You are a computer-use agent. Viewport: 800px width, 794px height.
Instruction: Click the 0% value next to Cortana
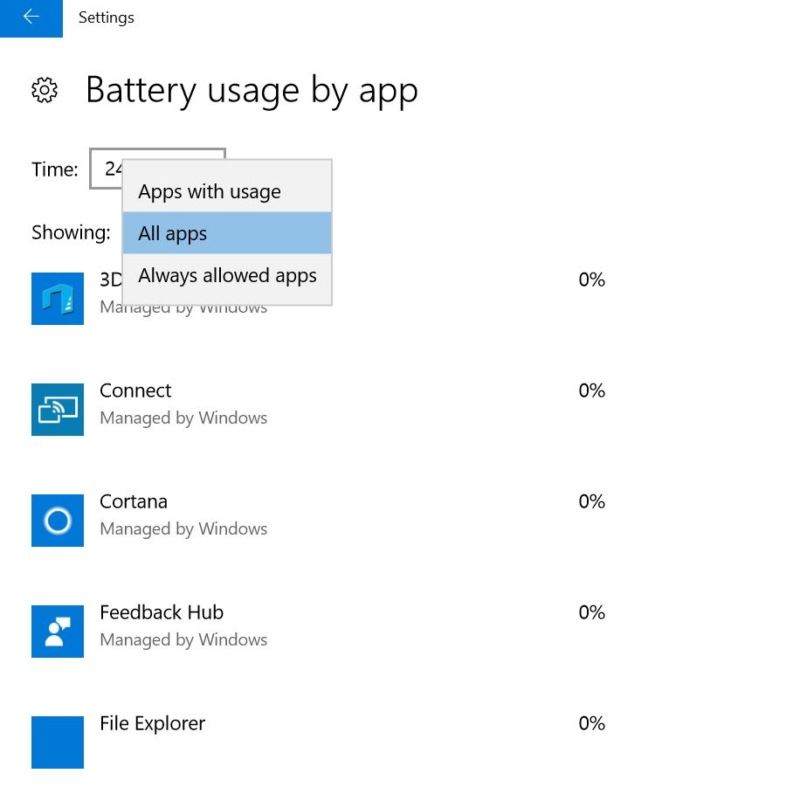click(591, 501)
